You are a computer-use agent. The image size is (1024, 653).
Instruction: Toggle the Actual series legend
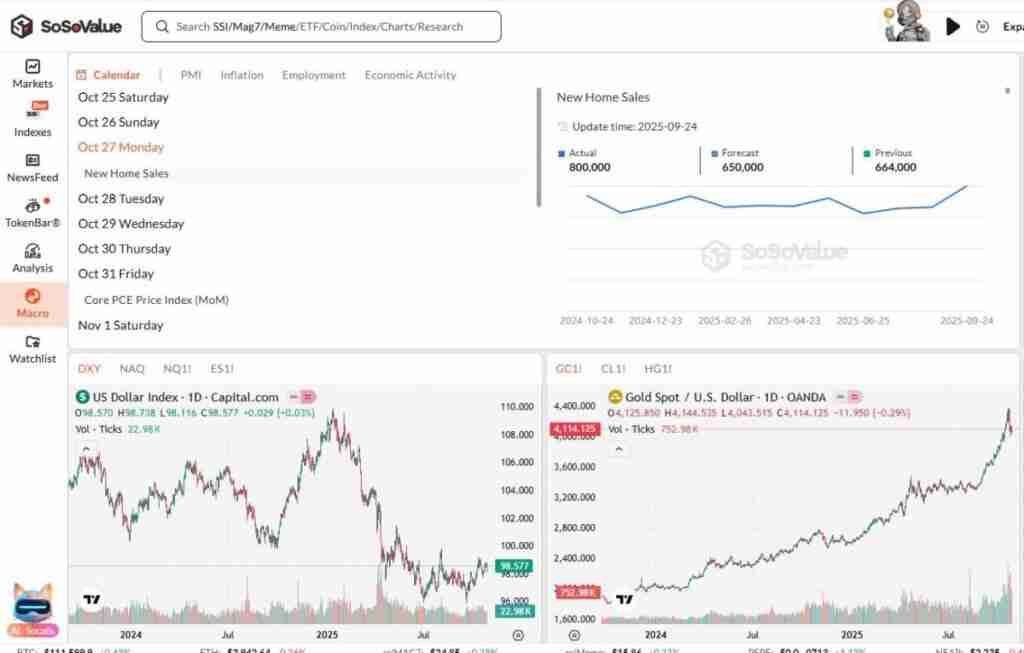coord(581,153)
